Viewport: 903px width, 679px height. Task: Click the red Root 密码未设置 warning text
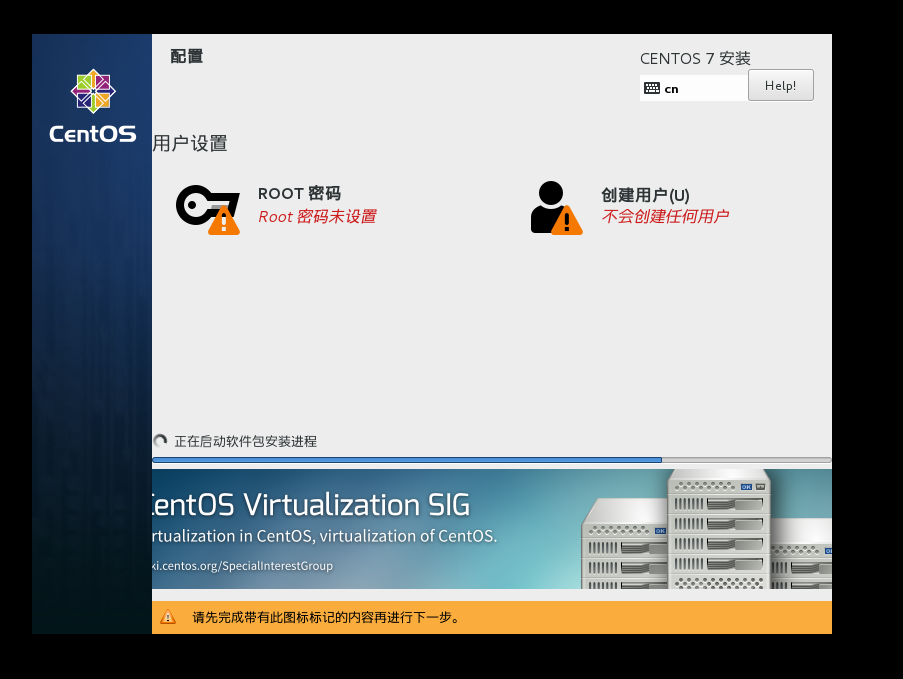click(318, 216)
